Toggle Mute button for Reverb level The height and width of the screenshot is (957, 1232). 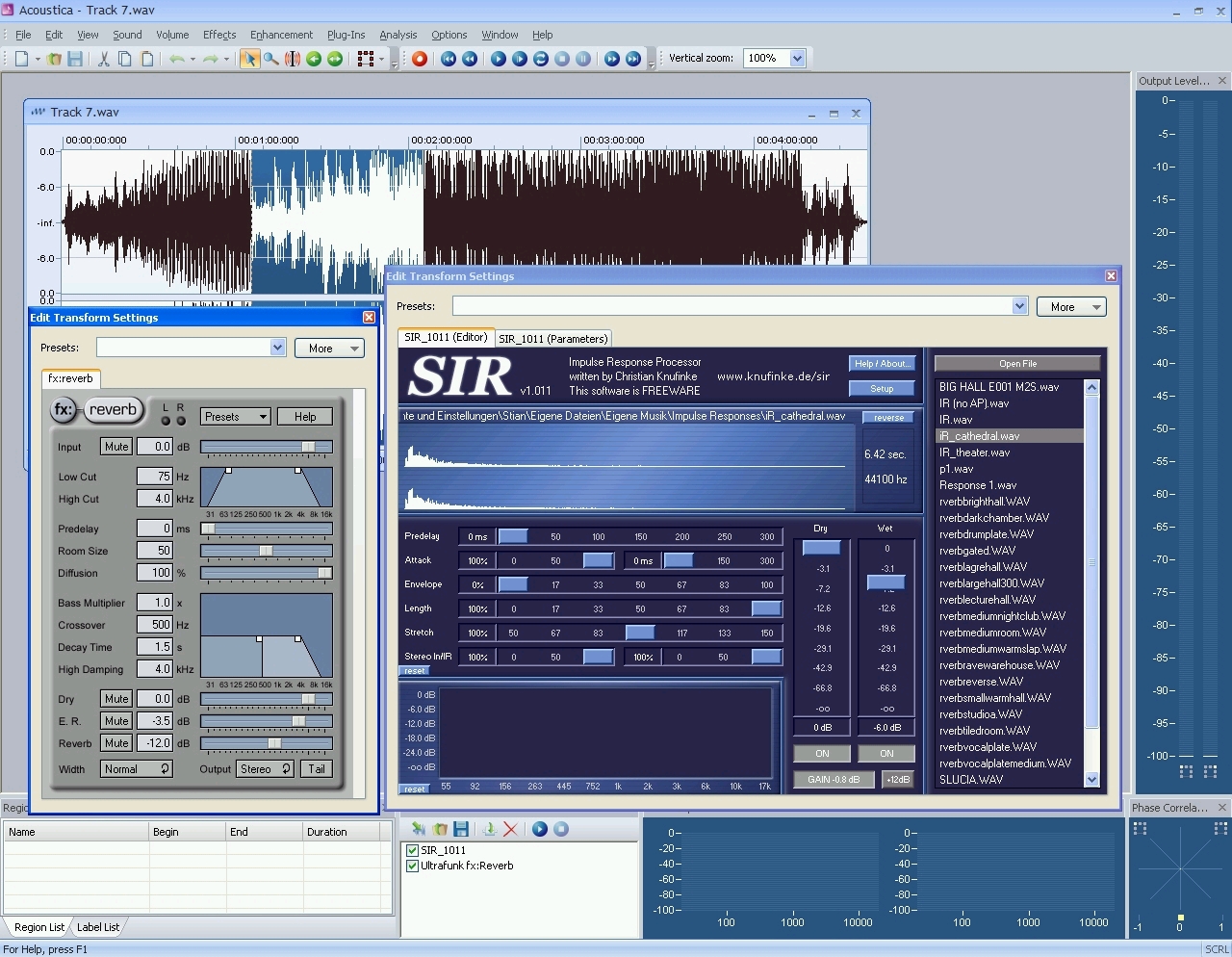(x=116, y=743)
